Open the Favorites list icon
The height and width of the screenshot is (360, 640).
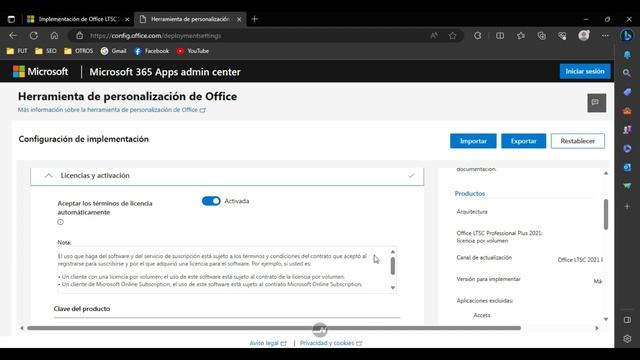521,36
